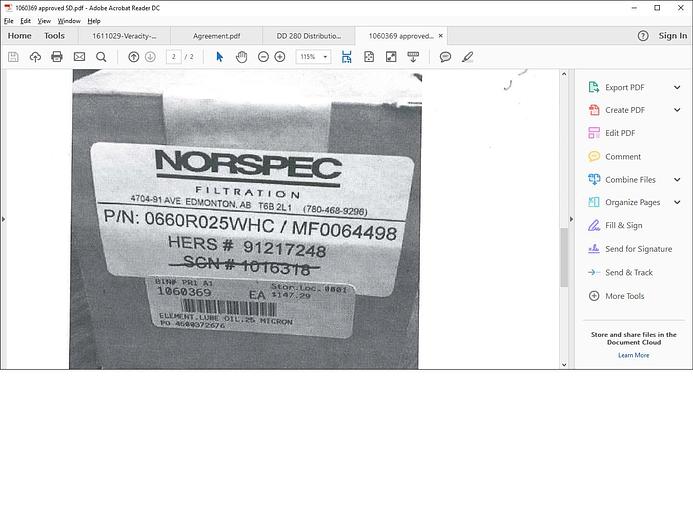
Task: Add a sticky note comment
Action: [445, 57]
